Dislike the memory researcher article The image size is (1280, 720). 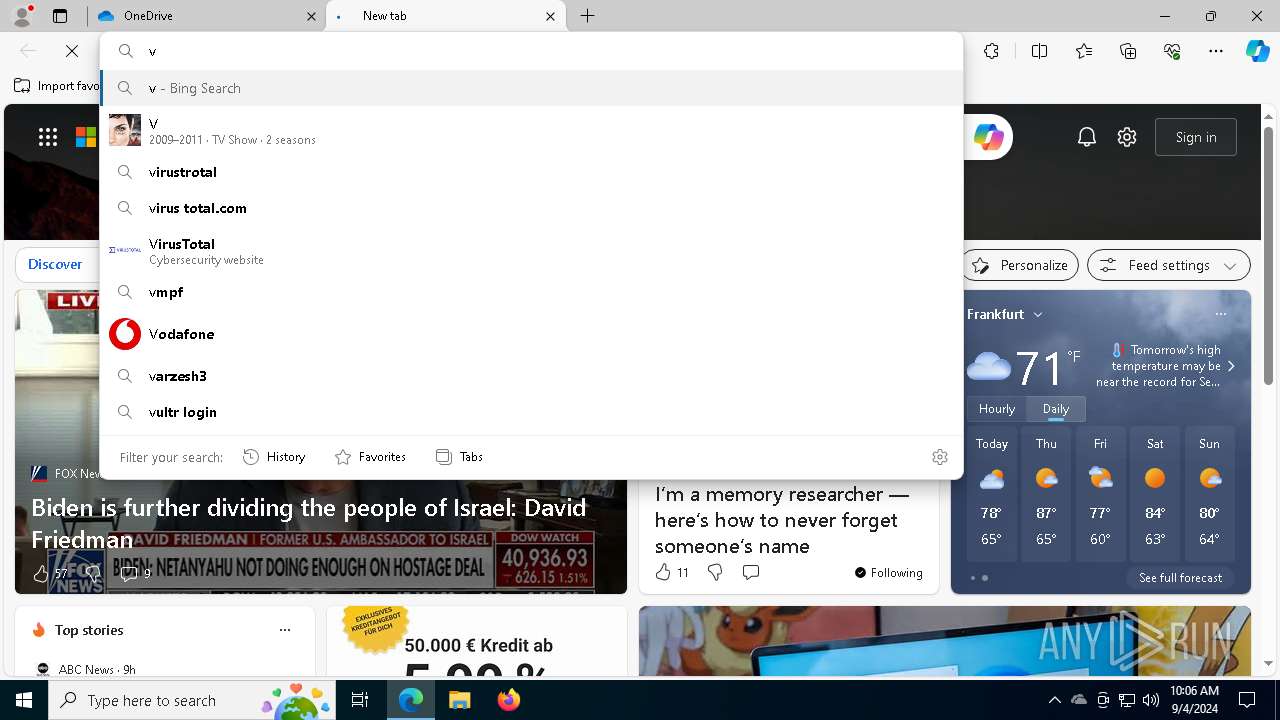click(x=715, y=572)
